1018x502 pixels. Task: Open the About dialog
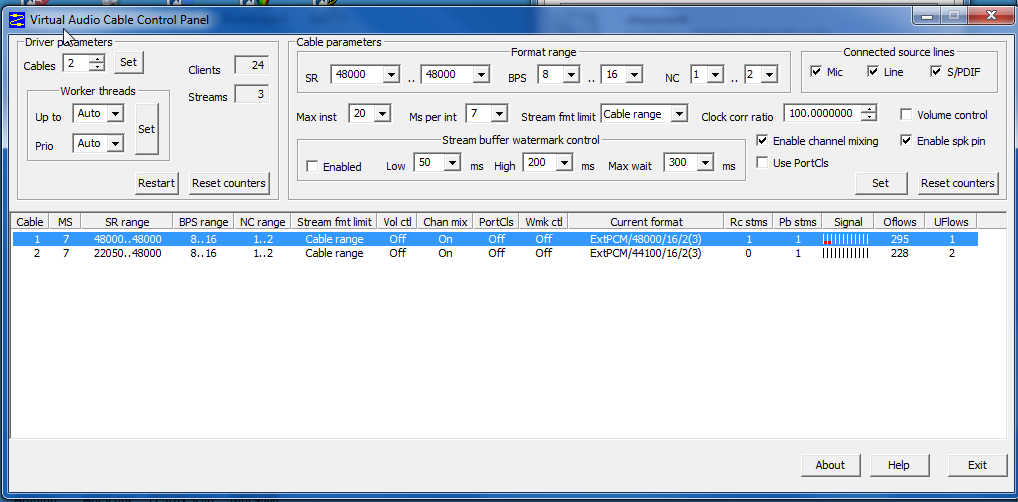pyautogui.click(x=830, y=465)
